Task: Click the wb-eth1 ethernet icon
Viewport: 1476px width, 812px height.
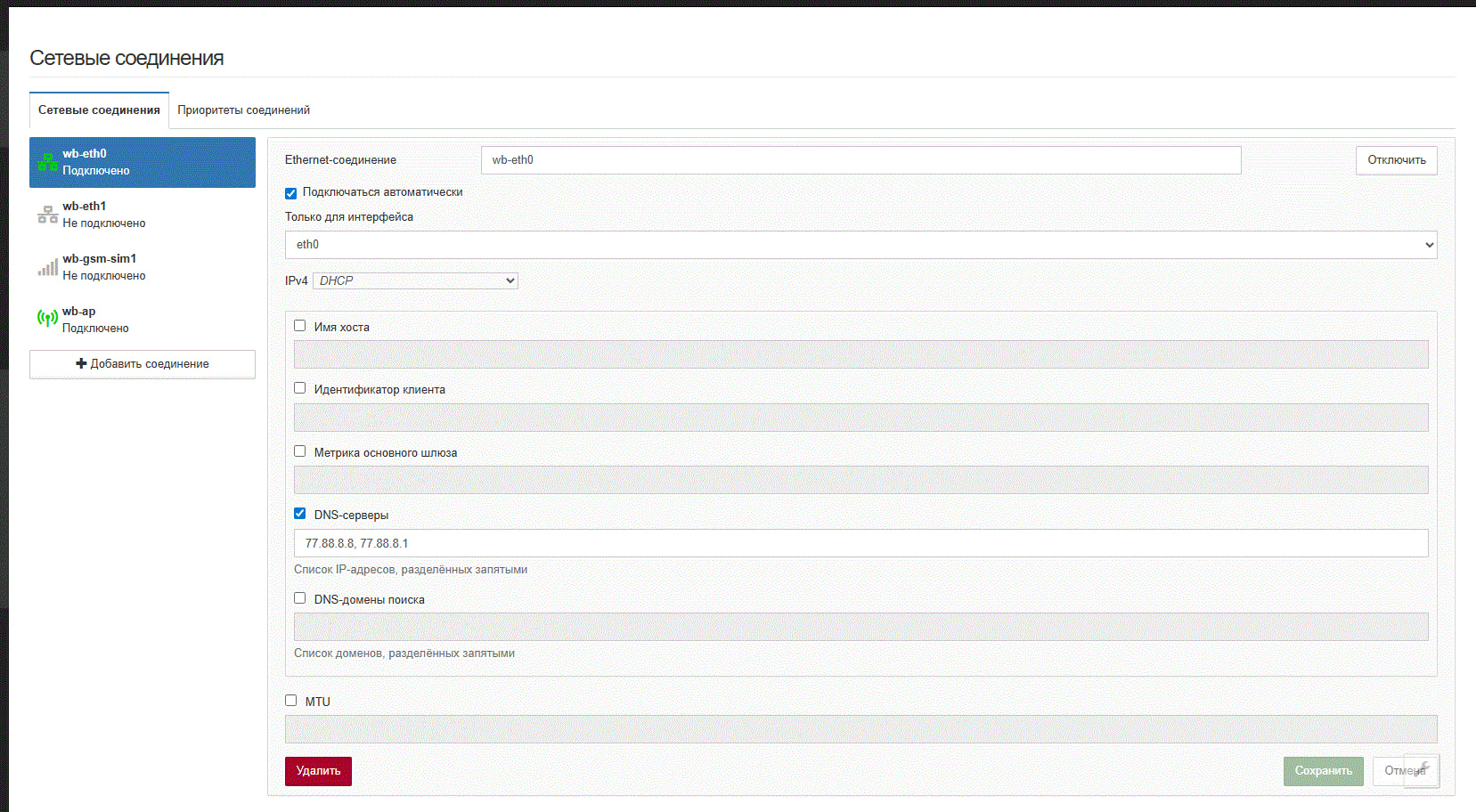Action: tap(47, 215)
